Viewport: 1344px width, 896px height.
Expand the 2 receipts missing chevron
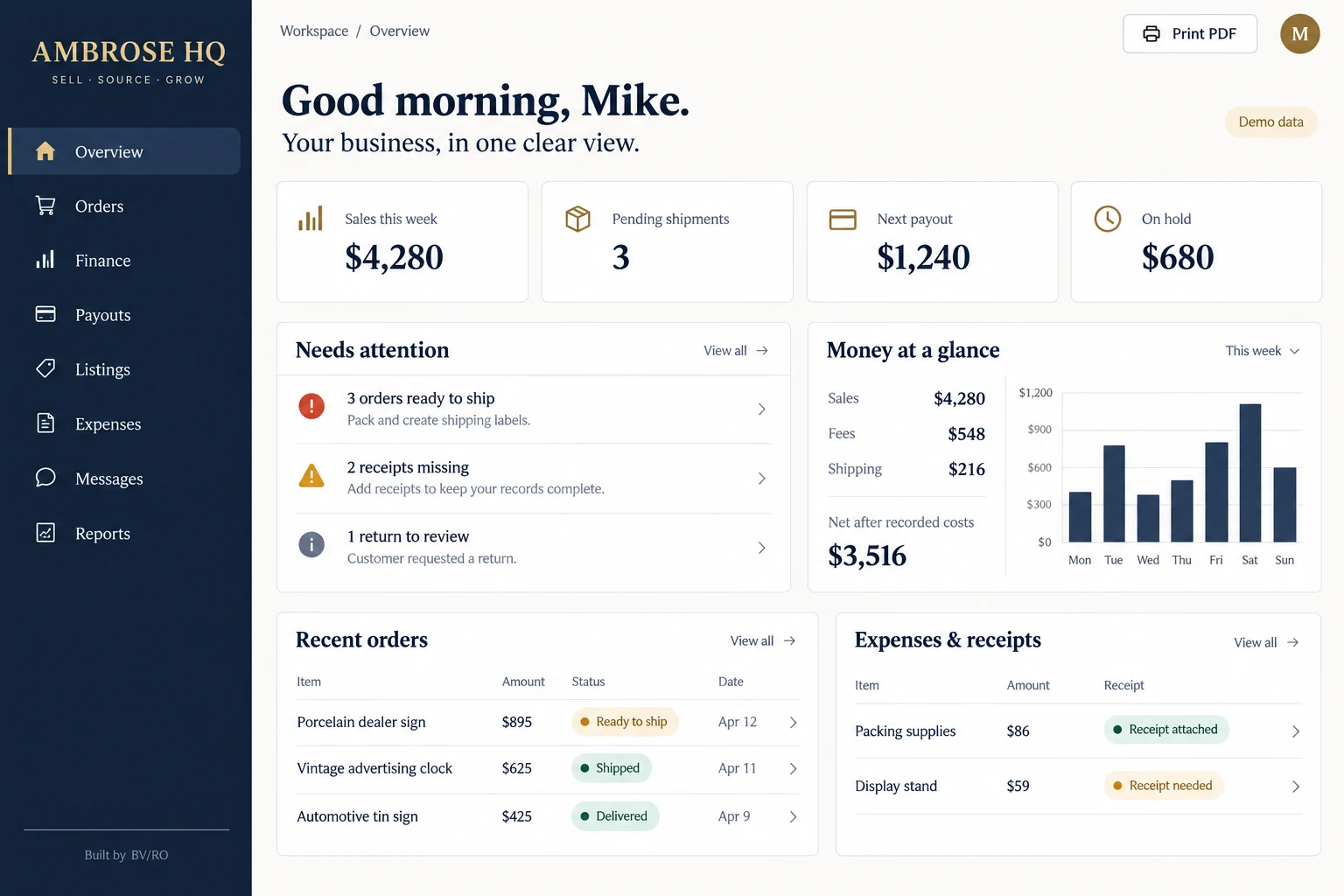click(762, 478)
